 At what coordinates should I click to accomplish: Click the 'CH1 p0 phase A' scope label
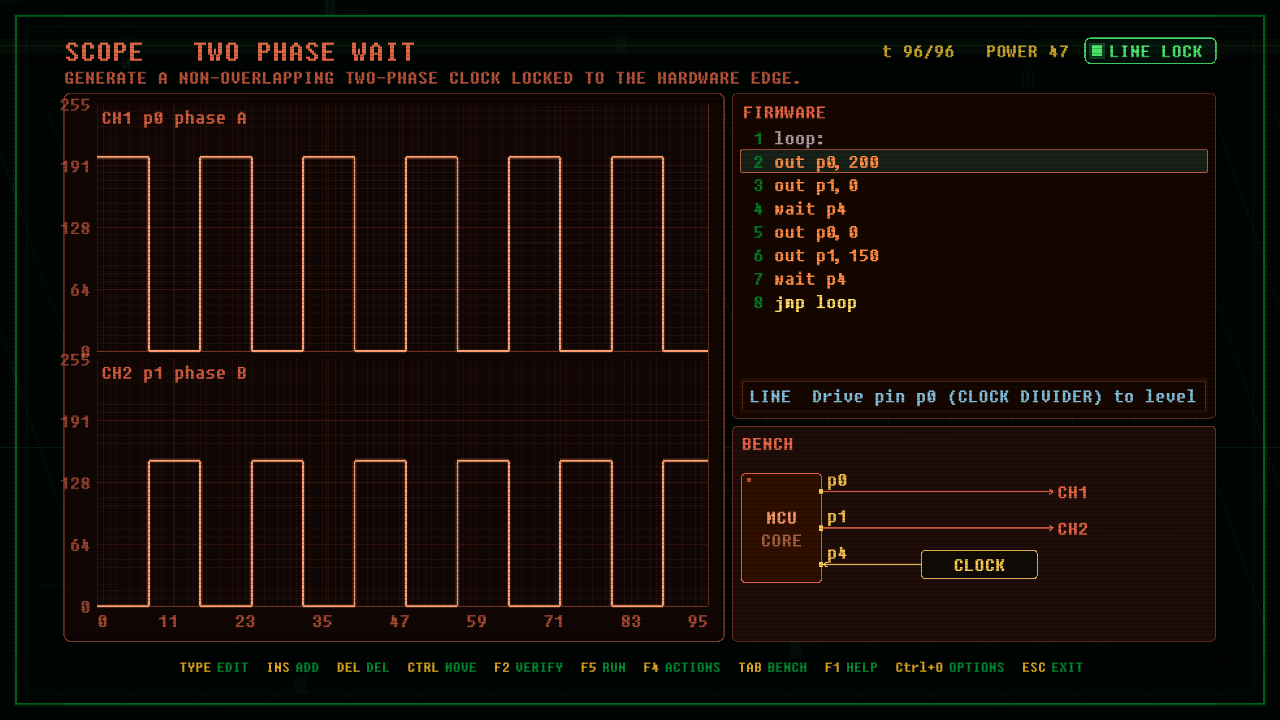click(174, 118)
